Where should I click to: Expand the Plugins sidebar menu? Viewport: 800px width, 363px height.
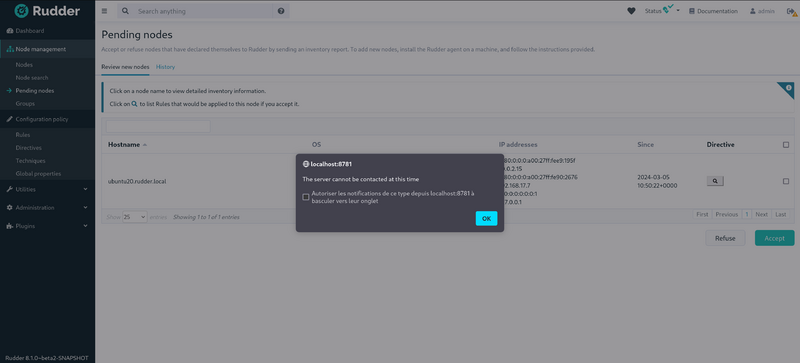47,226
